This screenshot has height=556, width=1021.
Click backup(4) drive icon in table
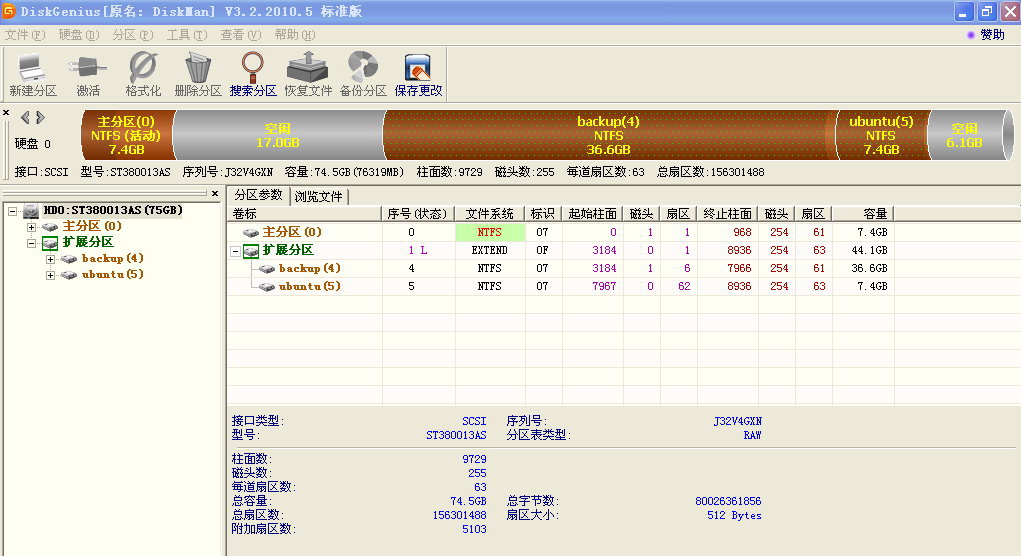click(x=267, y=268)
